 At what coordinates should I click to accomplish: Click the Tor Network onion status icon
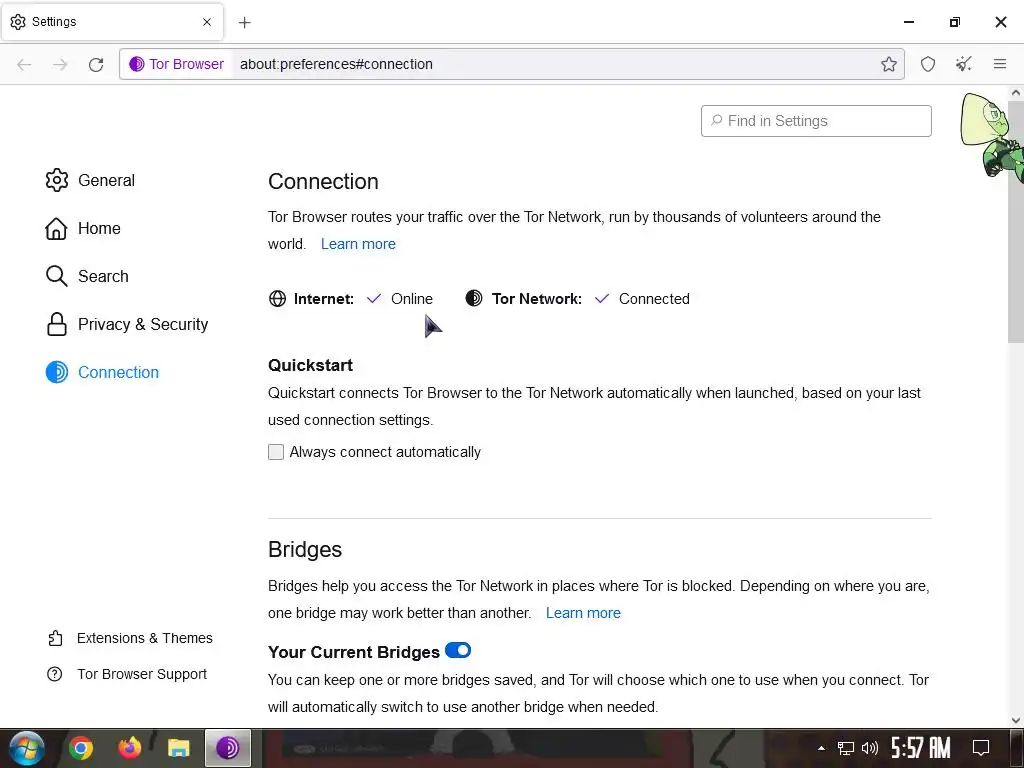(x=474, y=298)
